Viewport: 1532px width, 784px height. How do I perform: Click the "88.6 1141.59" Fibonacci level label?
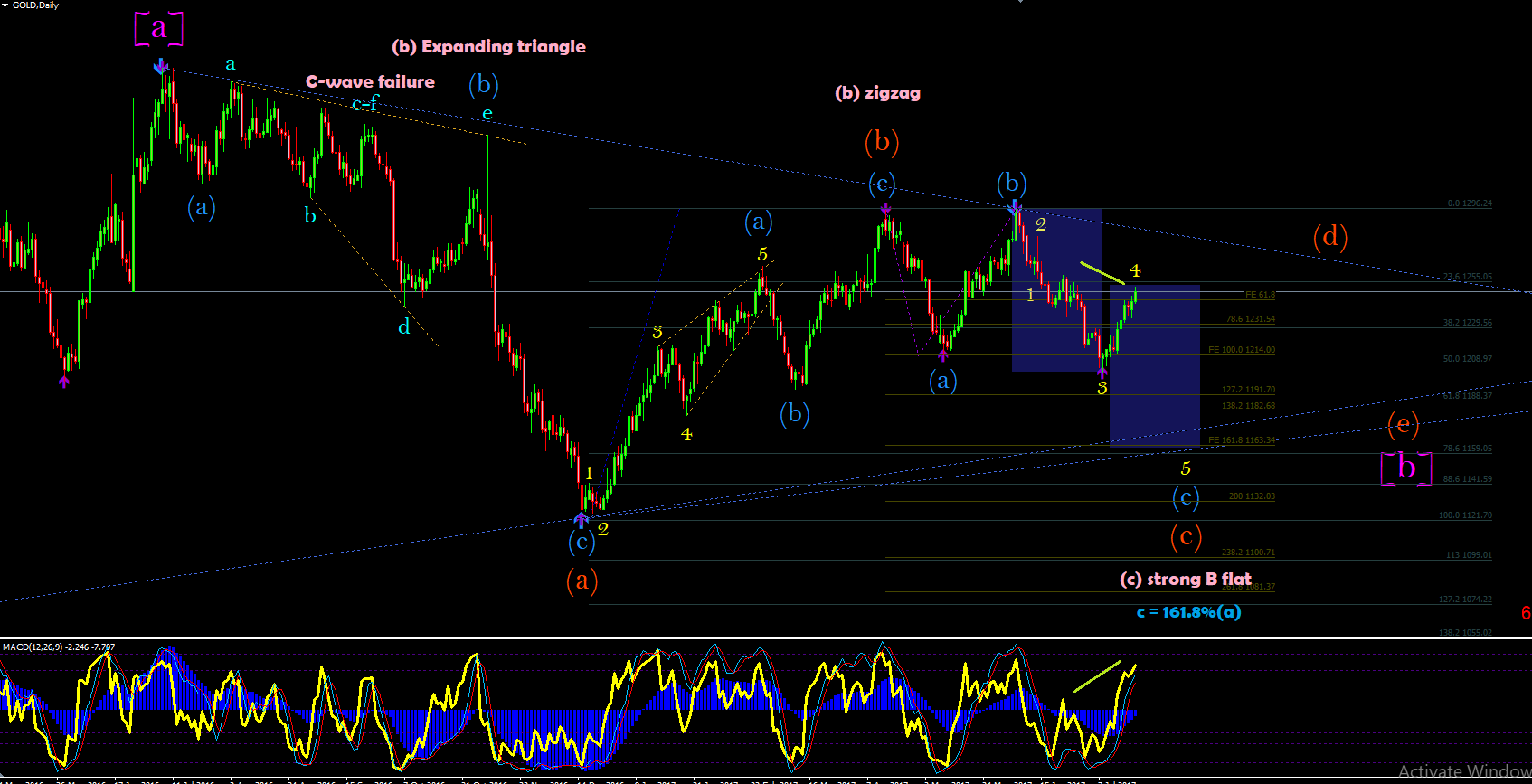tap(1467, 479)
